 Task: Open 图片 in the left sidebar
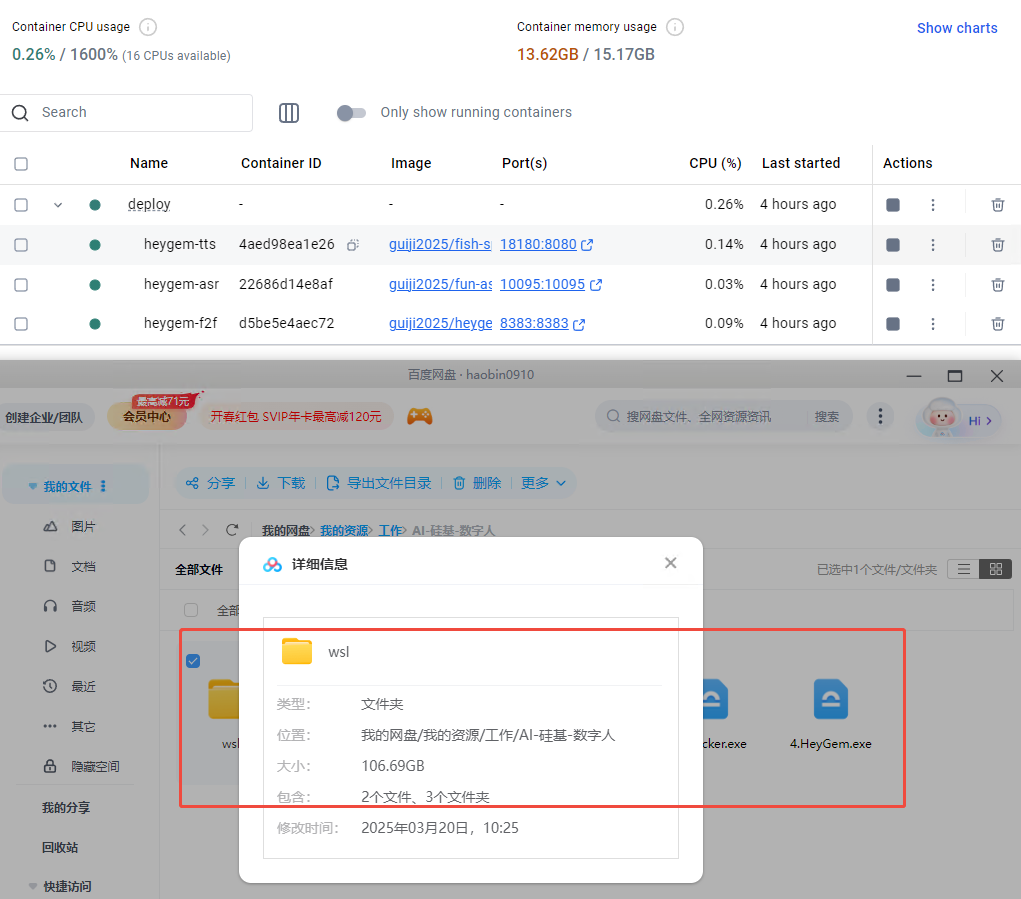tap(83, 527)
